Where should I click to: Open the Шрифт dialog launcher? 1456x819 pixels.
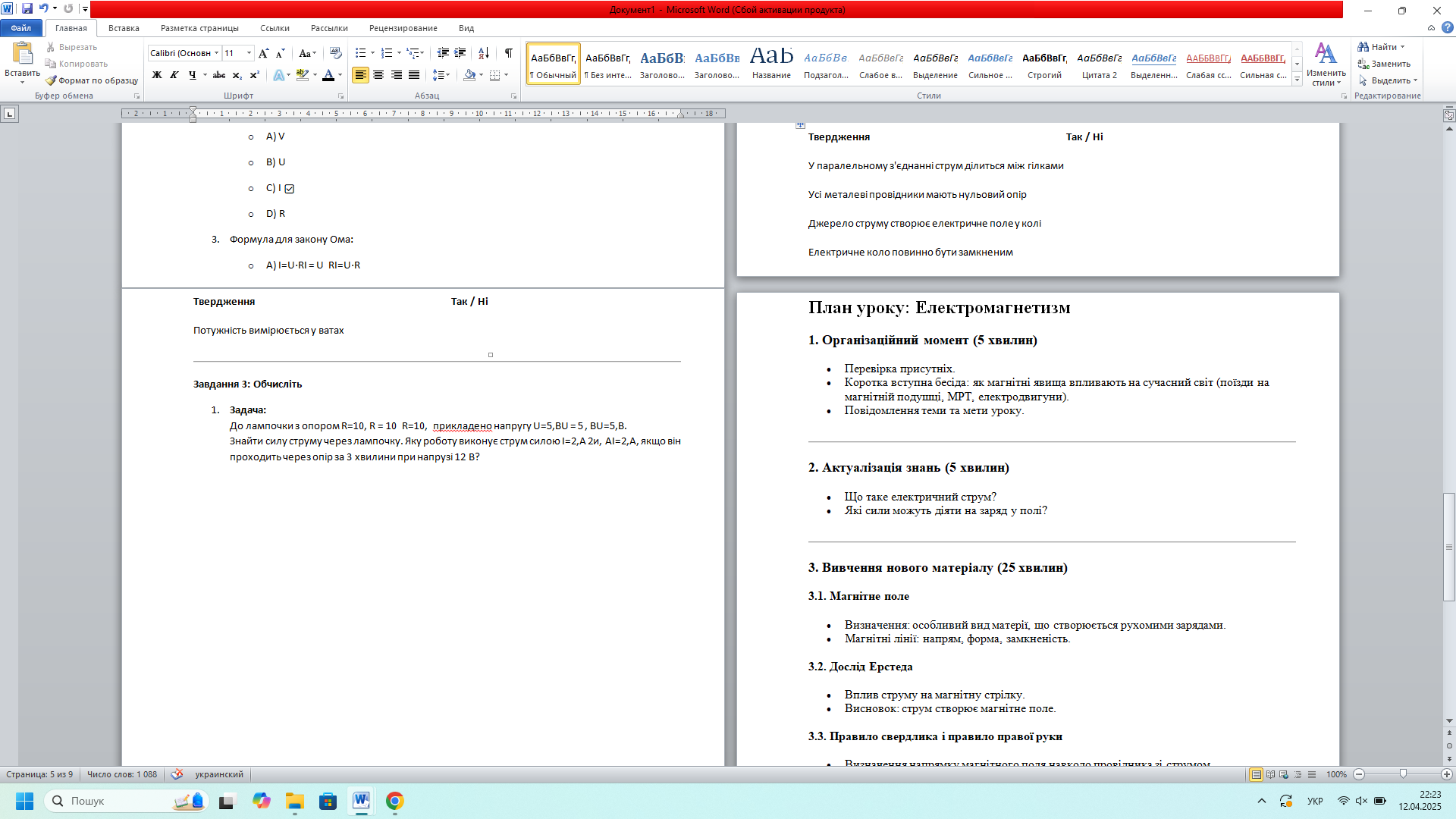point(340,96)
